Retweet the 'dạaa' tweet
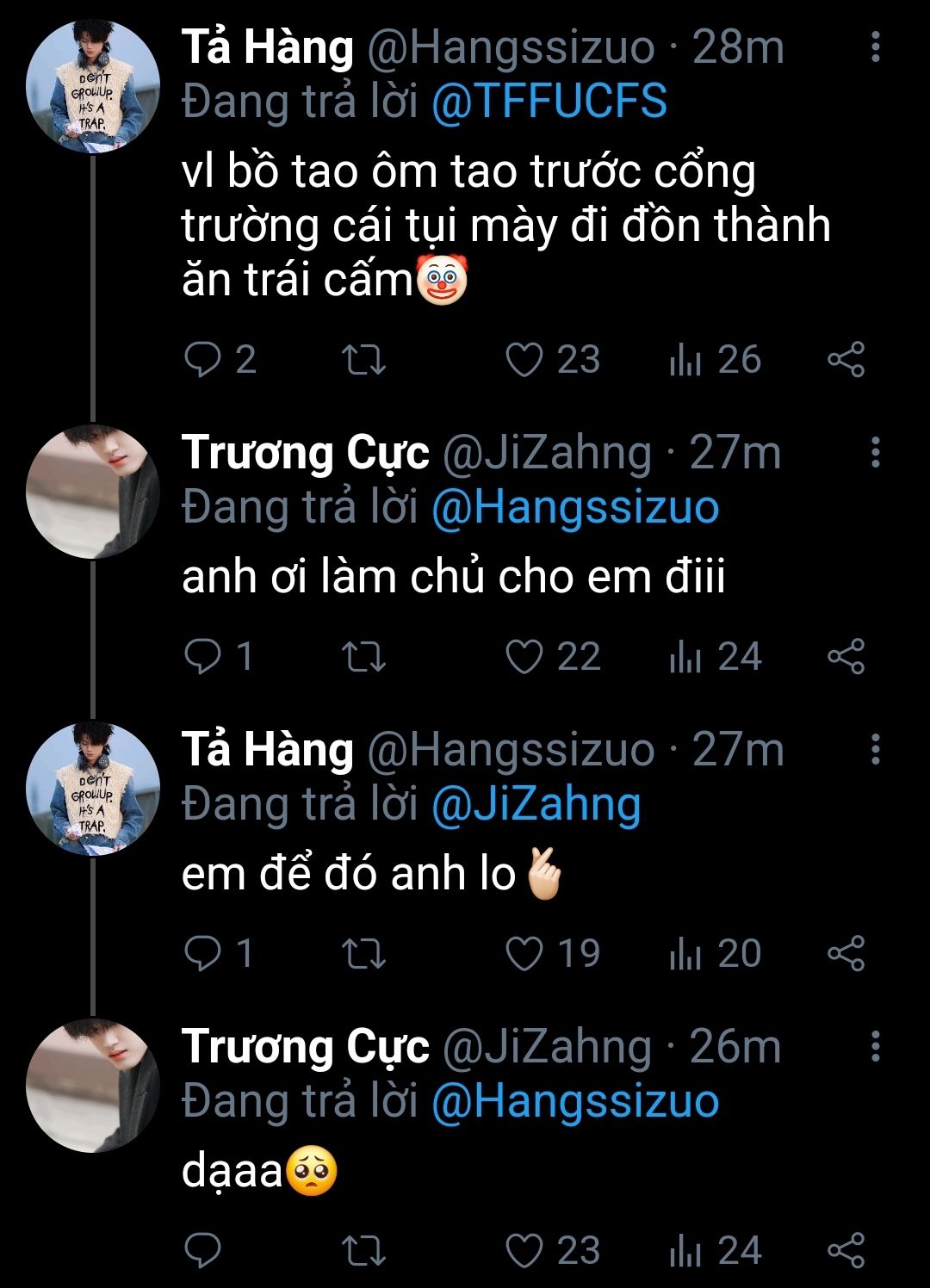930x1288 pixels. [x=363, y=1251]
